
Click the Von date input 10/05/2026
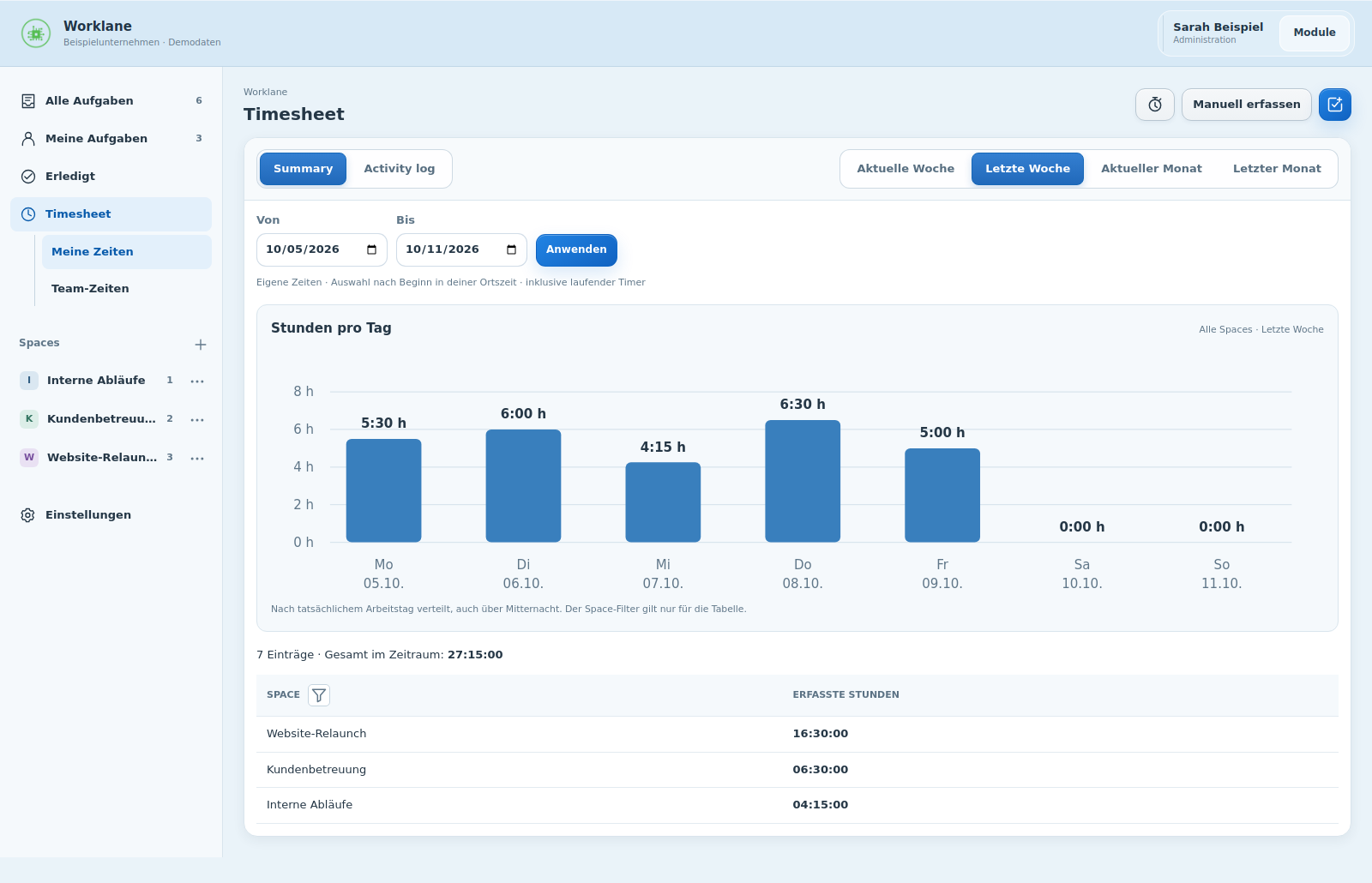pyautogui.click(x=322, y=250)
